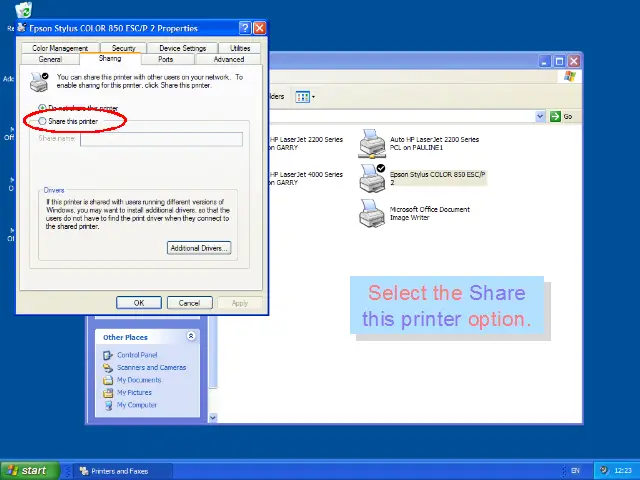Viewport: 640px width, 480px height.
Task: Select HP LaserJet 4000 Series on GARRY
Action: tap(306, 178)
